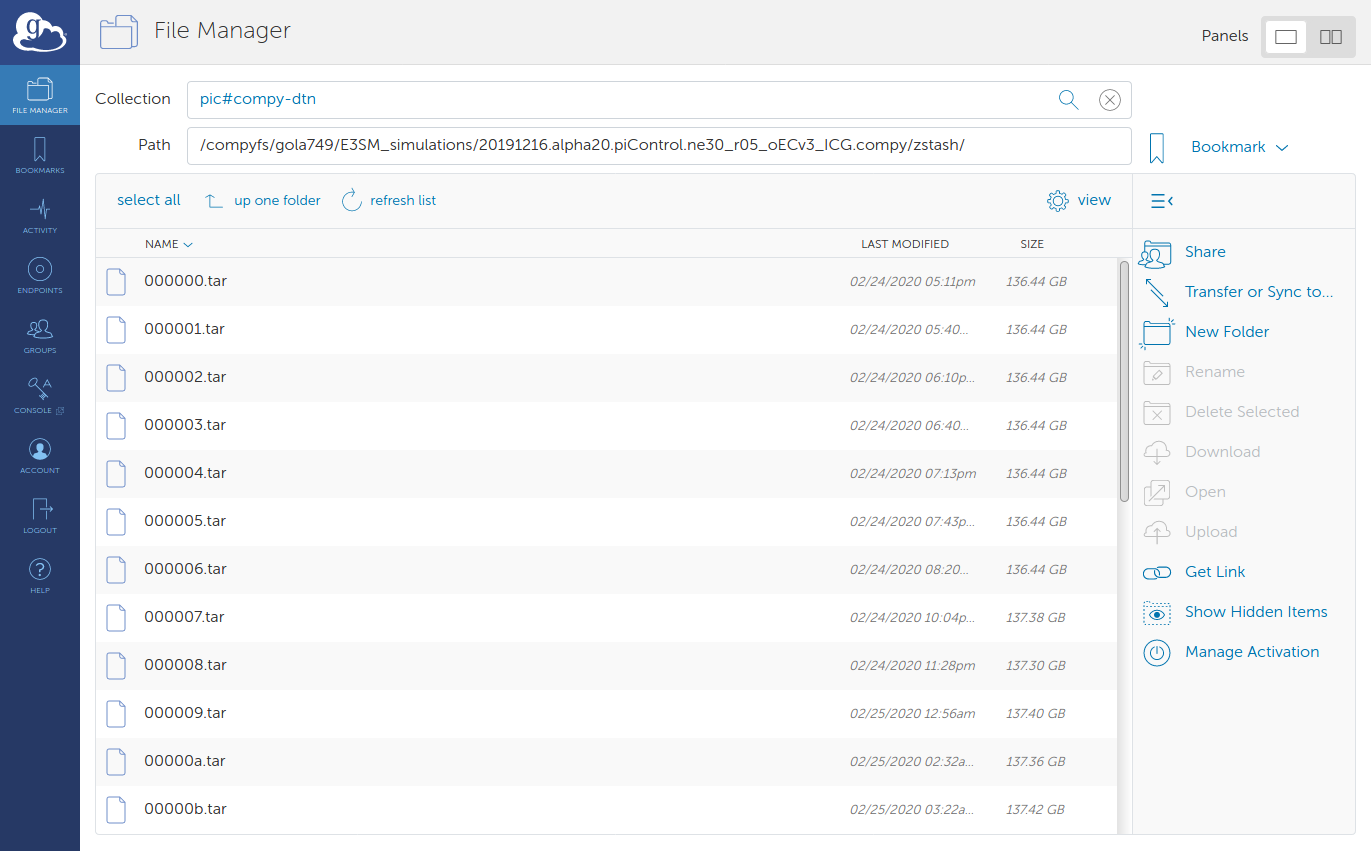Screen dimensions: 1371x851
Task: Refresh the file list
Action: pyautogui.click(x=389, y=200)
